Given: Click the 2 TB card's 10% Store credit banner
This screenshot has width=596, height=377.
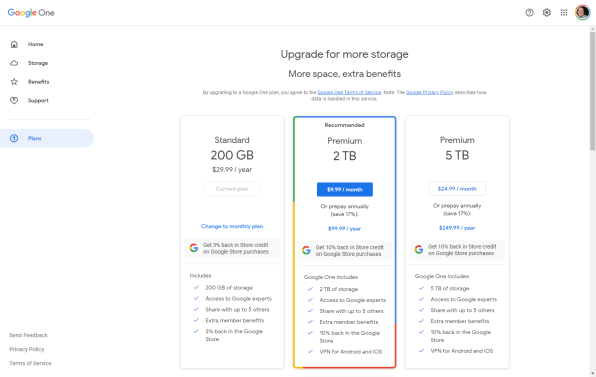Looking at the screenshot, I should tap(344, 250).
